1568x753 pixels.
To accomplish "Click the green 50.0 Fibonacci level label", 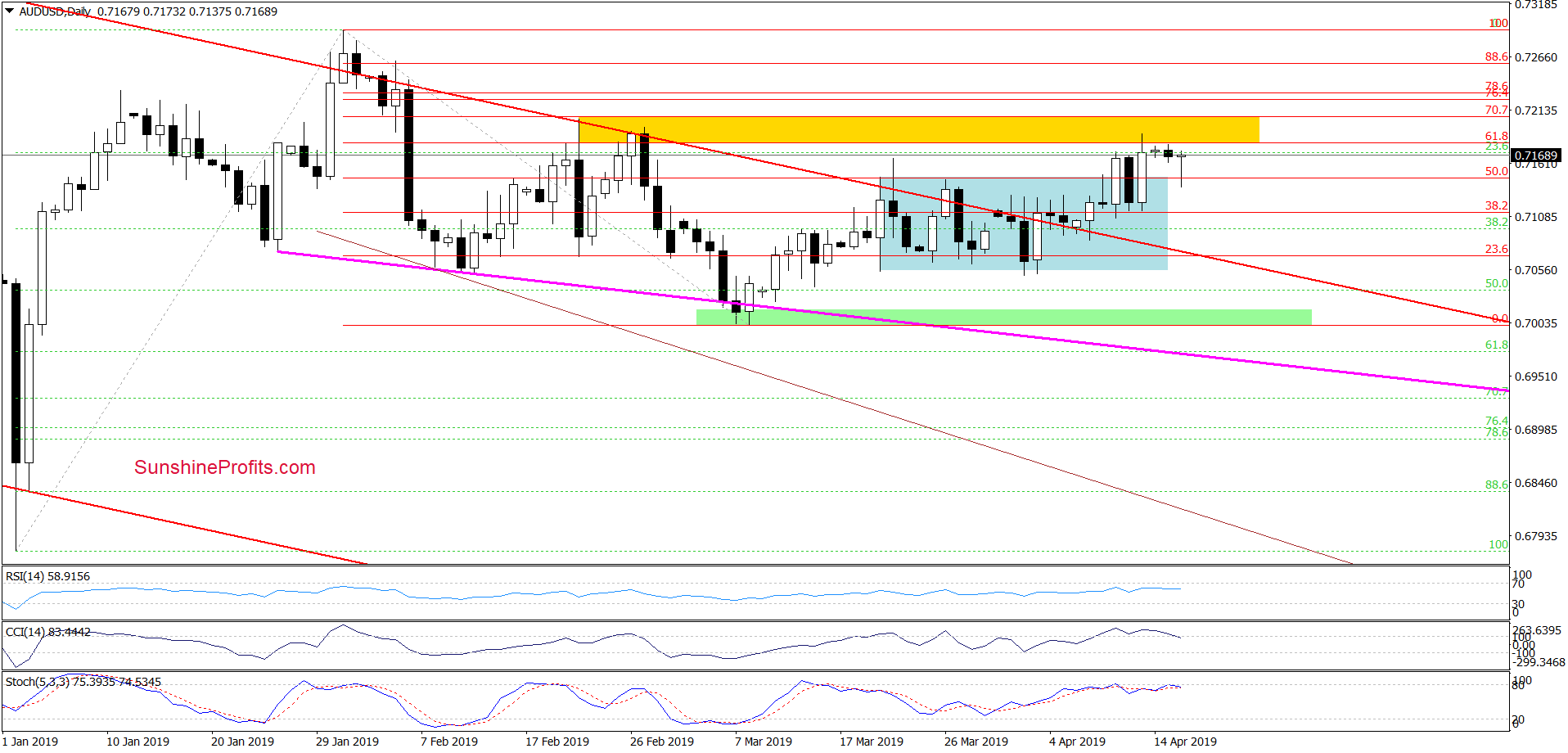I will click(x=1497, y=283).
